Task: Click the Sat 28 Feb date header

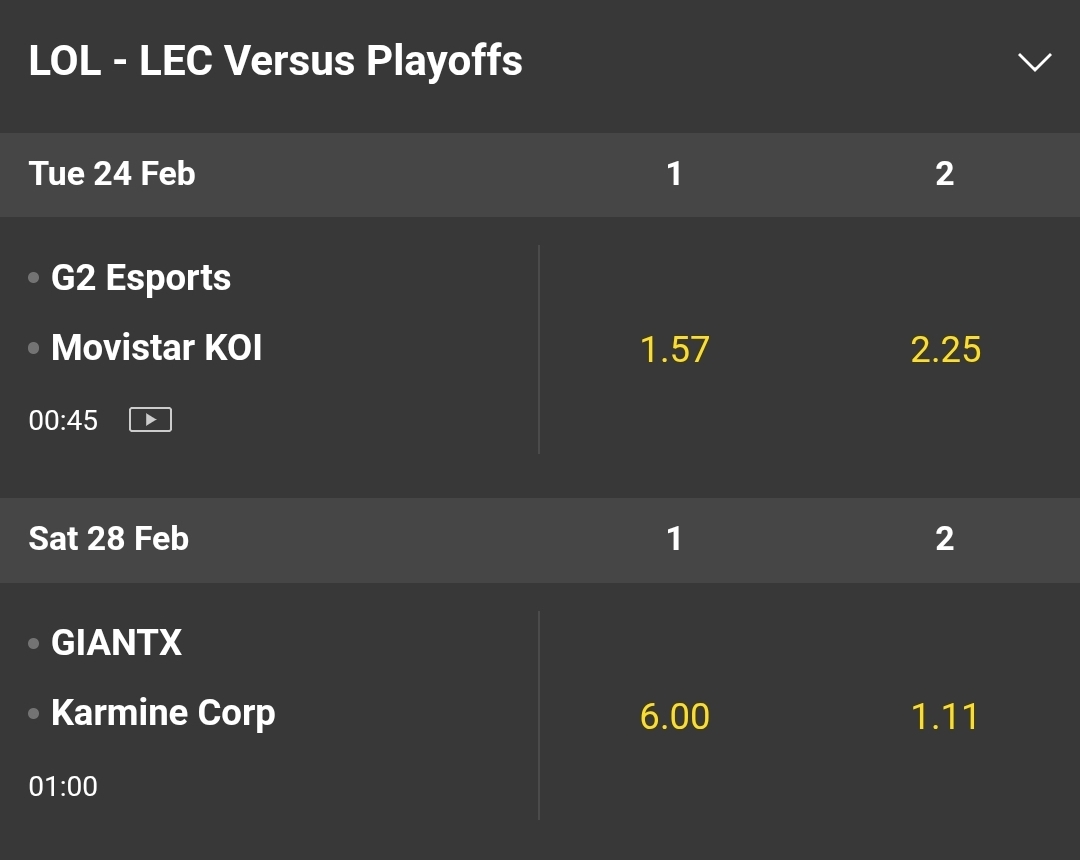Action: pos(109,539)
